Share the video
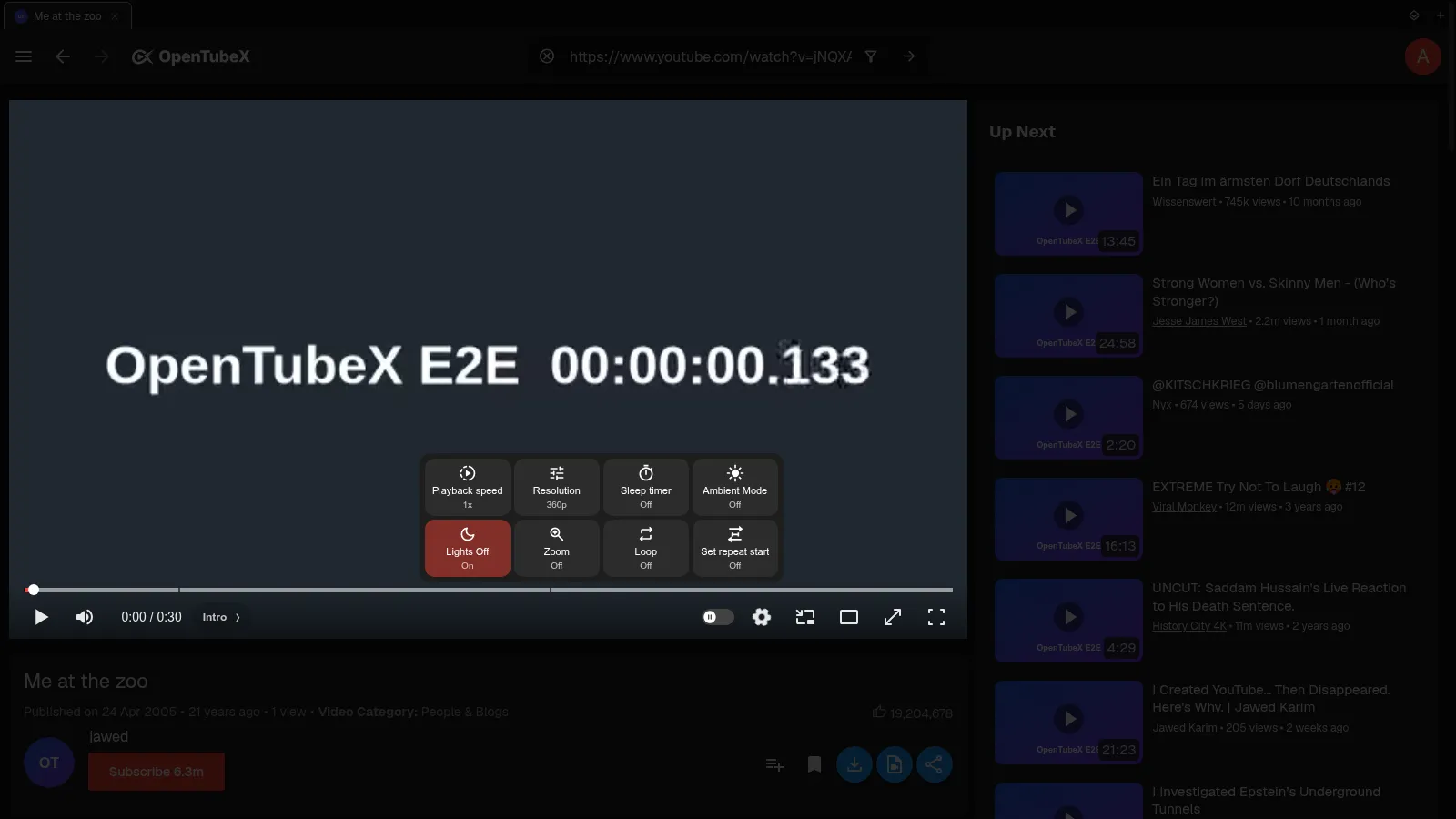 pos(935,764)
